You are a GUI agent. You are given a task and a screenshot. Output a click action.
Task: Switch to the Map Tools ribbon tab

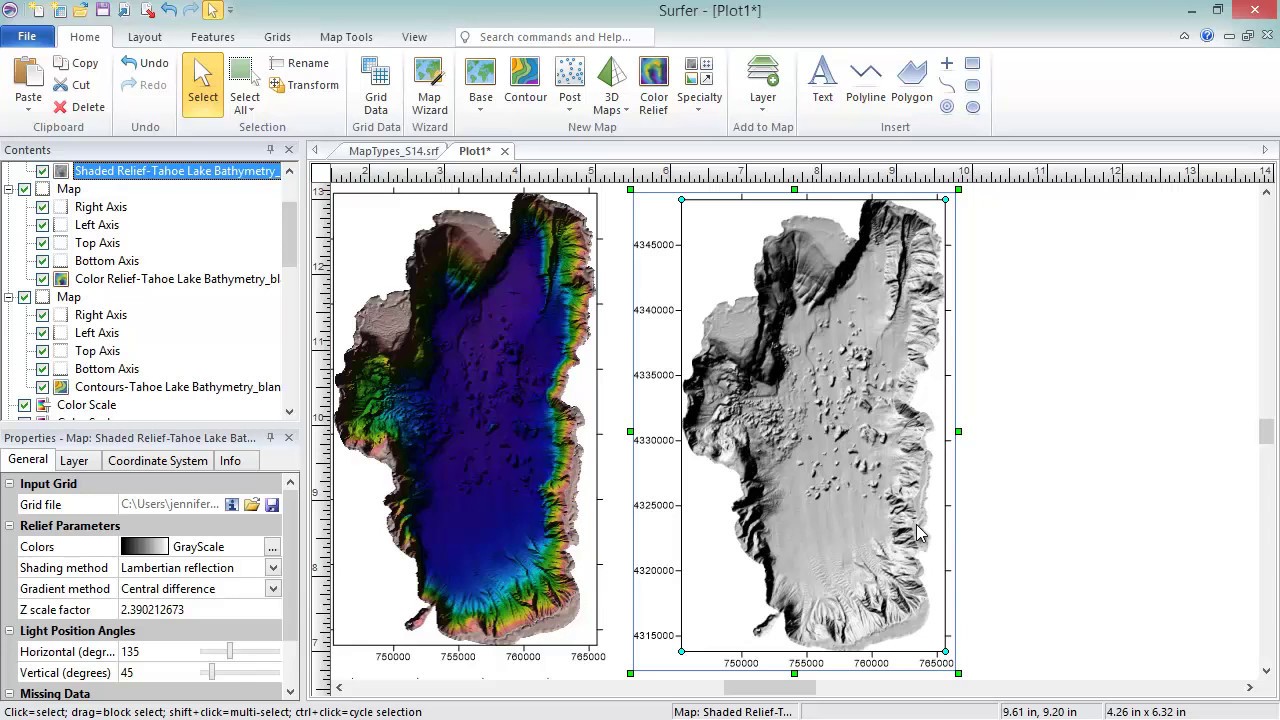pyautogui.click(x=346, y=37)
